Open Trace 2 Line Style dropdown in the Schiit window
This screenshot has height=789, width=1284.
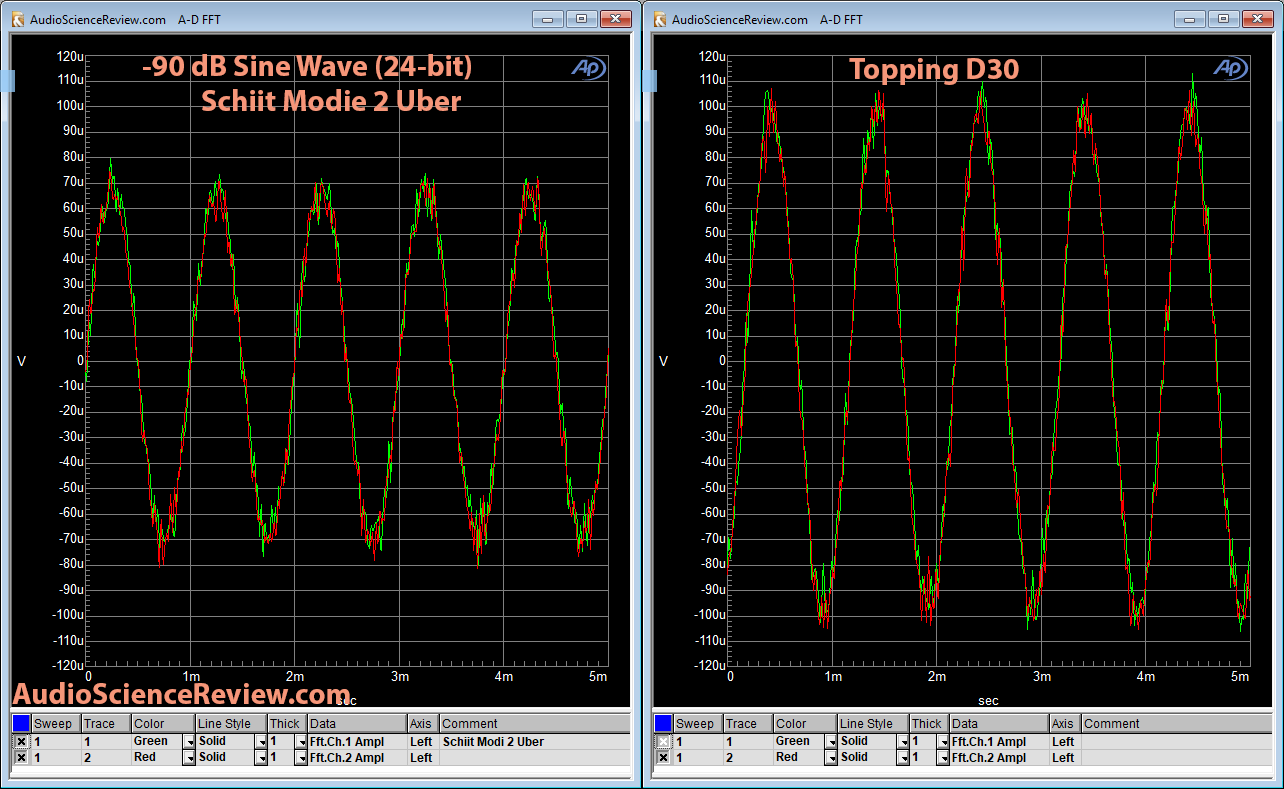point(261,758)
